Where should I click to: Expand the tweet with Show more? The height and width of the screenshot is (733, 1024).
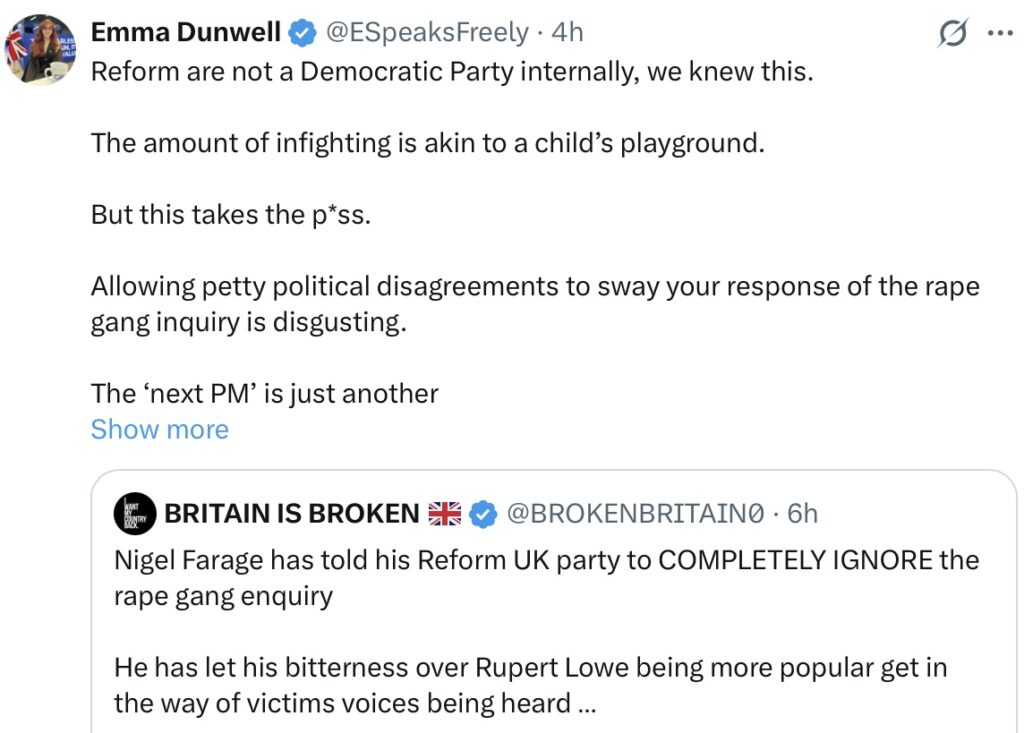point(159,429)
